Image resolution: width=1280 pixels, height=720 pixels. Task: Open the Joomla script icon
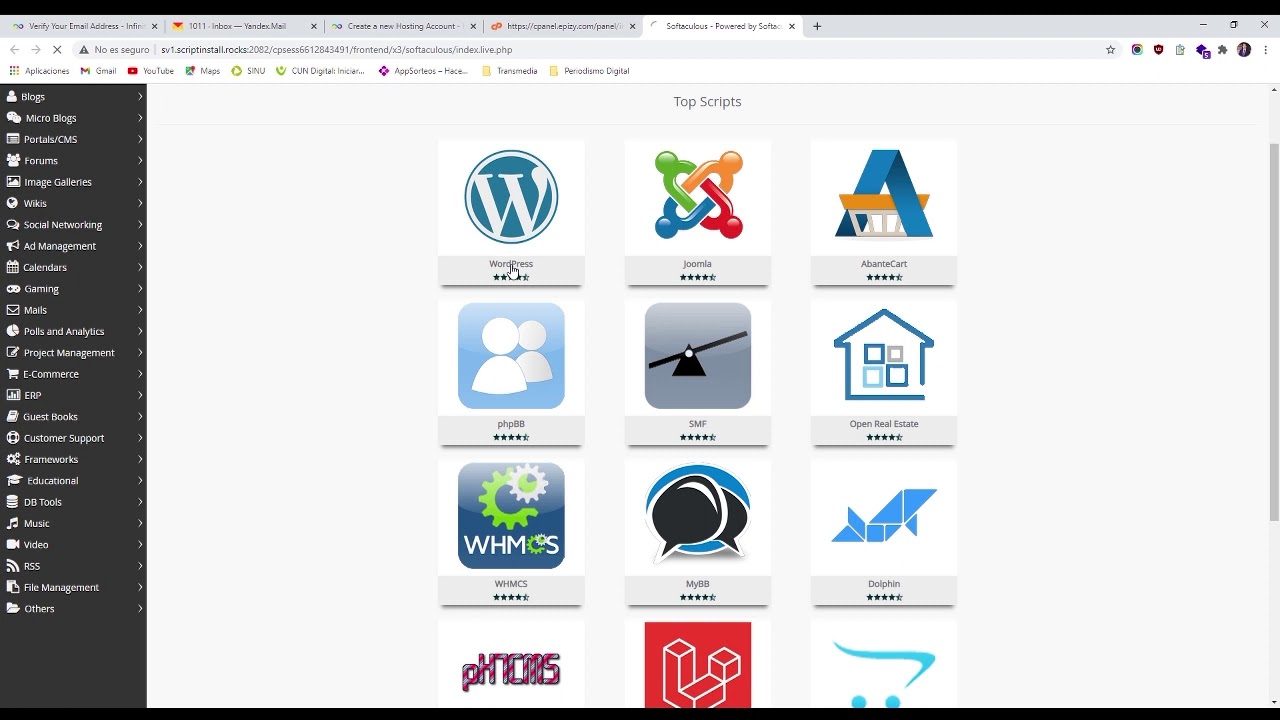pyautogui.click(x=698, y=195)
